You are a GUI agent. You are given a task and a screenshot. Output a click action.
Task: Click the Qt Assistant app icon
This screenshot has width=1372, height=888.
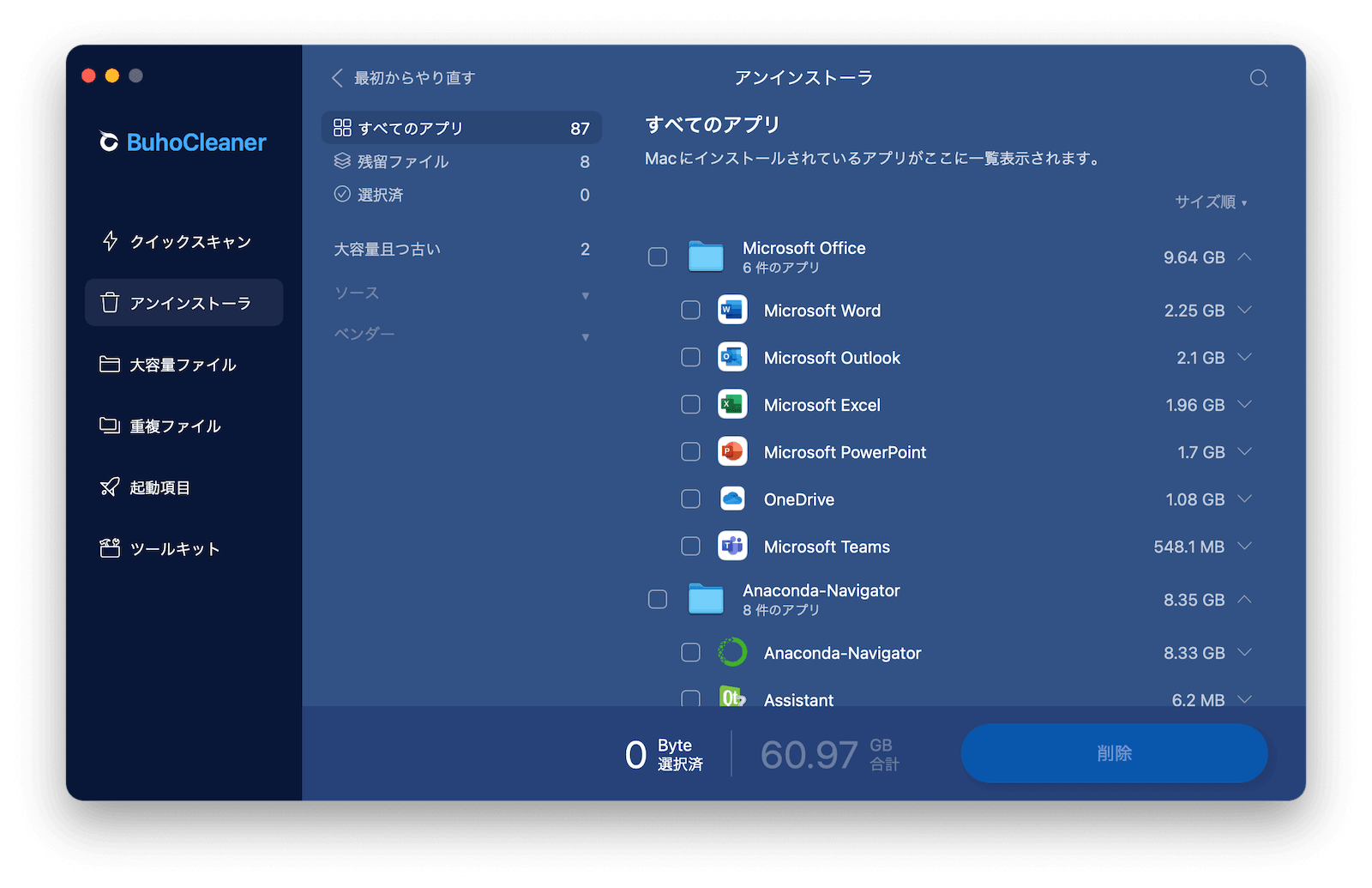[x=732, y=696]
